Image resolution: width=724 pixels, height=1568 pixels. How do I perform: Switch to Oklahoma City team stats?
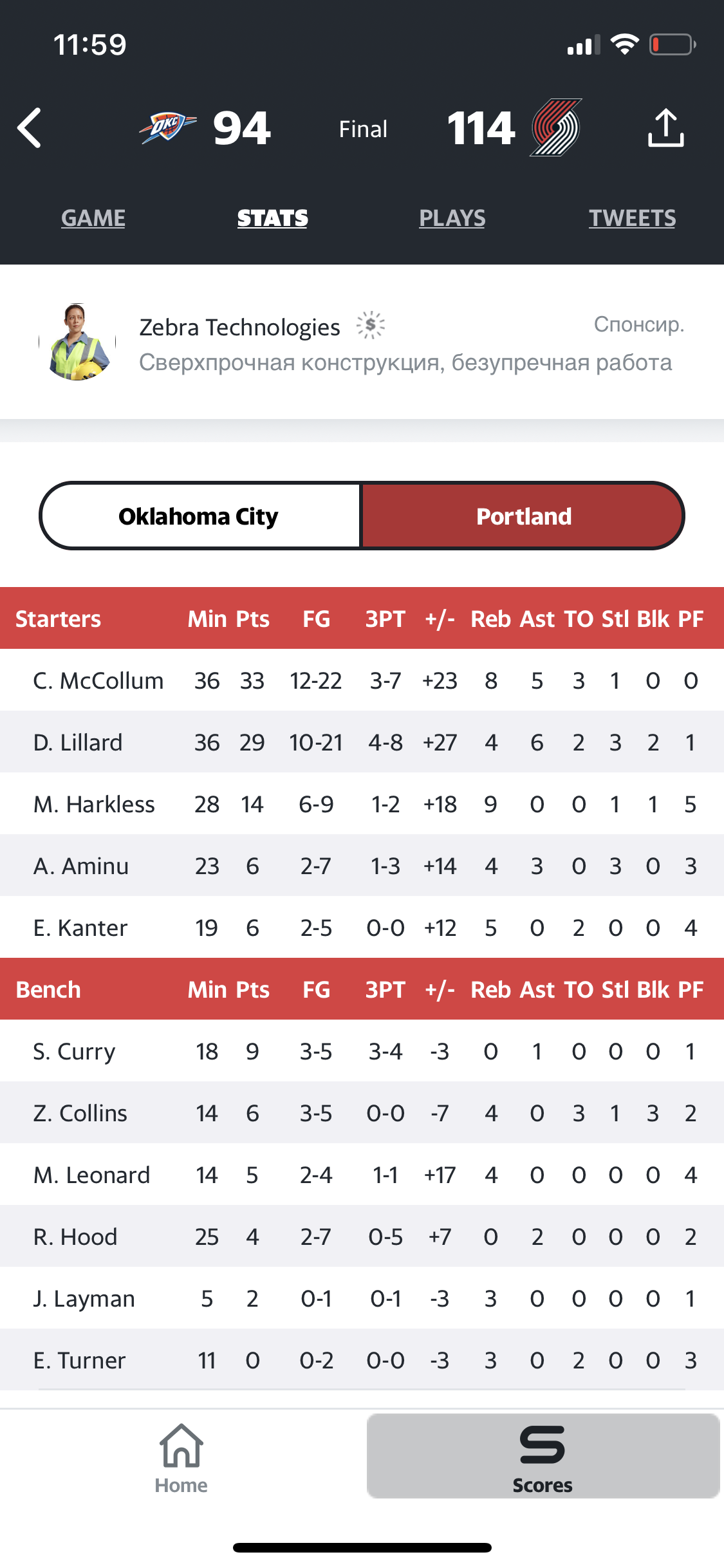click(x=199, y=516)
